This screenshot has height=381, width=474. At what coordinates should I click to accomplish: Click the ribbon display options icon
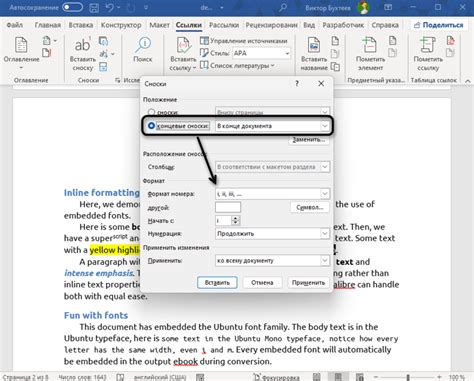[x=388, y=7]
